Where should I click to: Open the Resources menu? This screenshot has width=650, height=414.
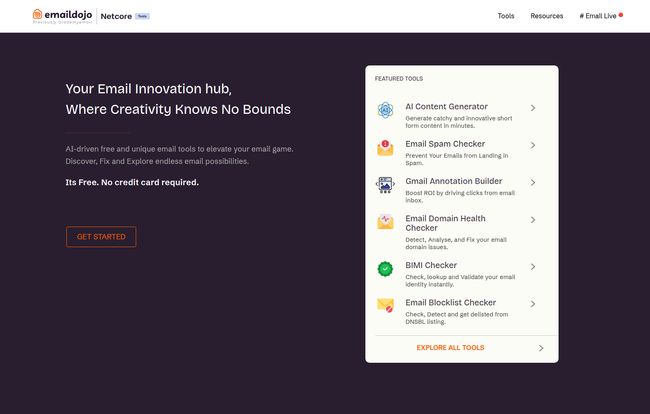click(x=546, y=16)
